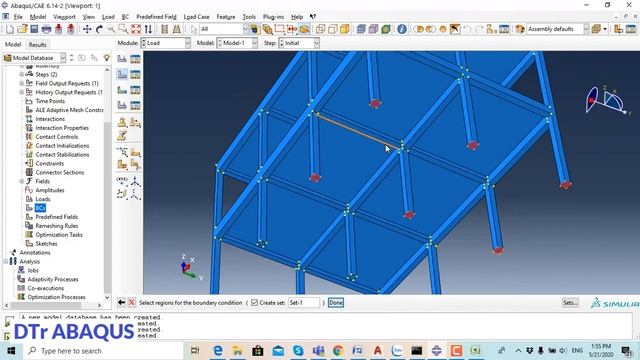Switch to the Results tab
Screen dimensions: 640x360
click(38, 44)
